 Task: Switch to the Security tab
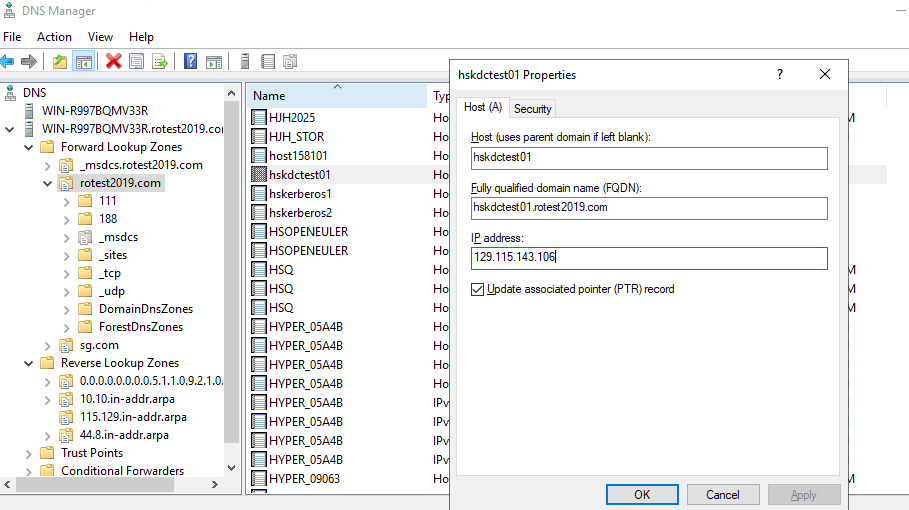(x=532, y=109)
